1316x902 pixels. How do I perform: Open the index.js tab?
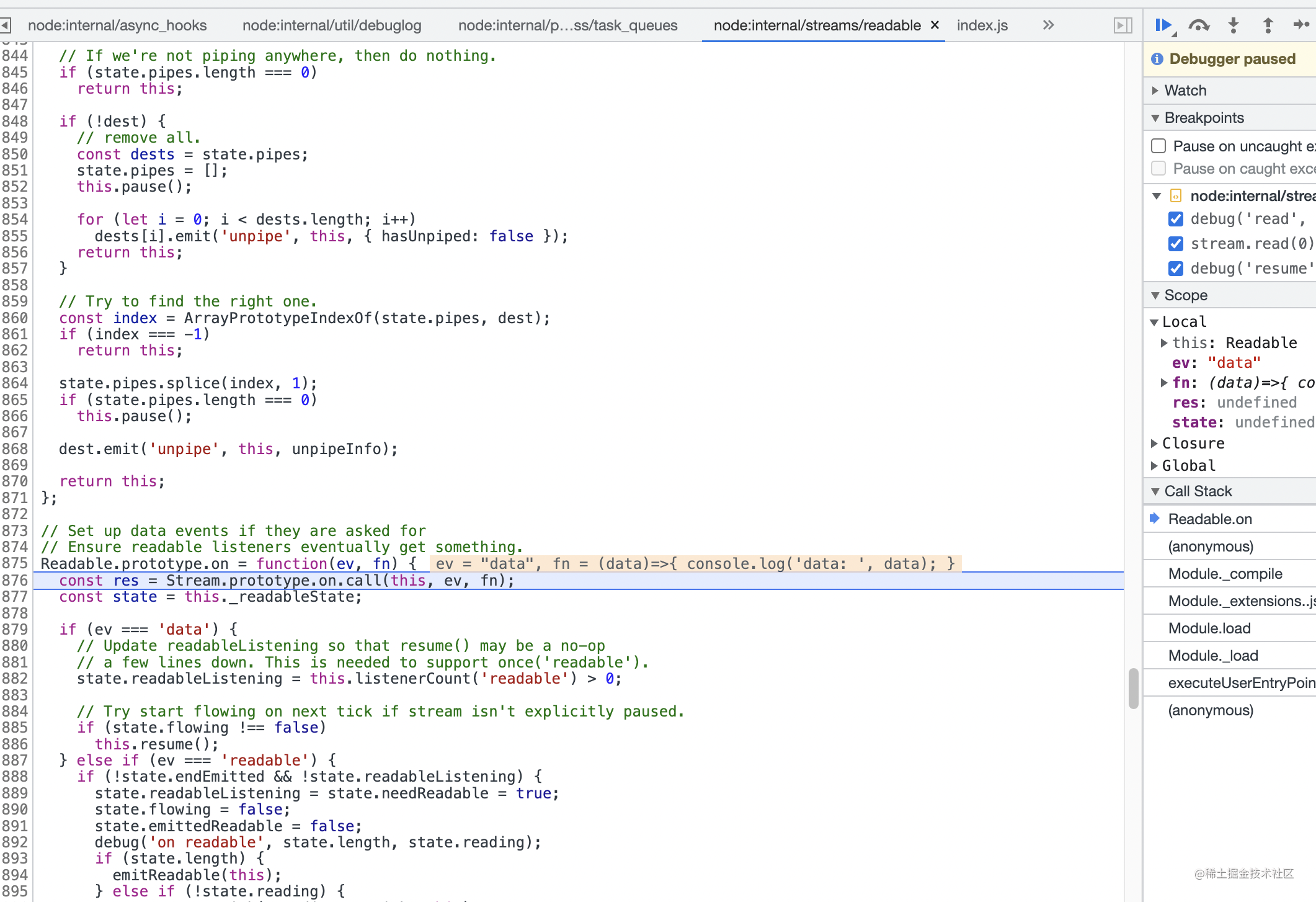982,25
